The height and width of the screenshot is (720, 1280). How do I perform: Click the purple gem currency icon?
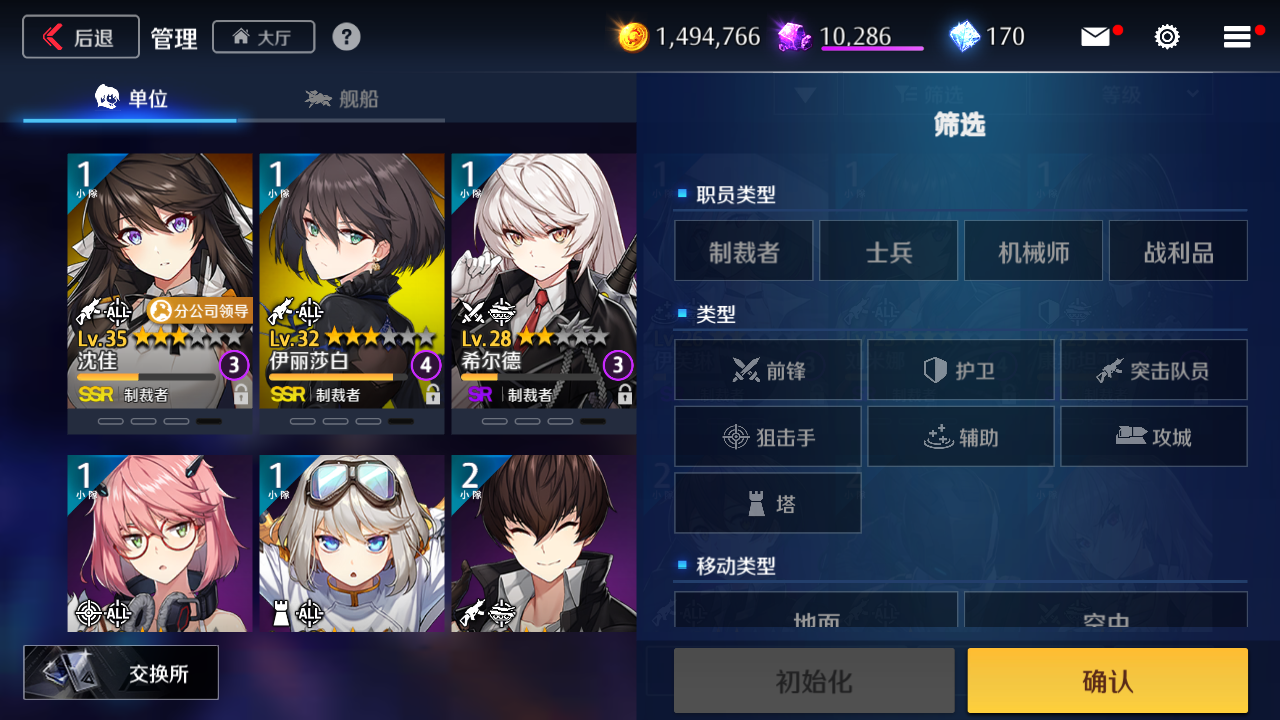click(794, 37)
